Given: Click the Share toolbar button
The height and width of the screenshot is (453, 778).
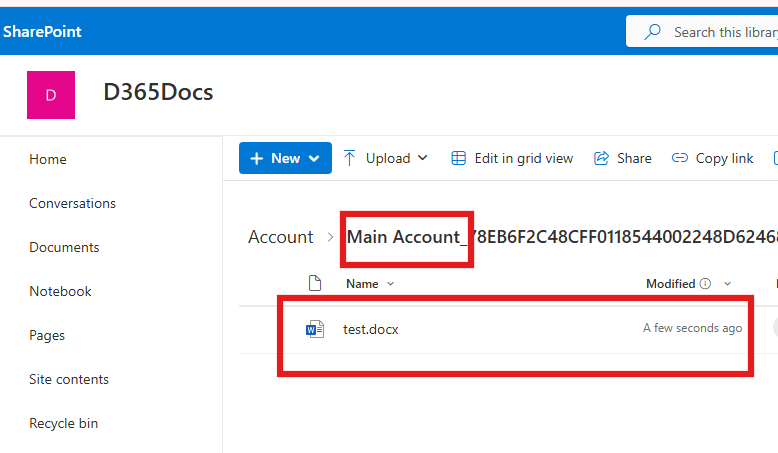Looking at the screenshot, I should click(x=622, y=158).
